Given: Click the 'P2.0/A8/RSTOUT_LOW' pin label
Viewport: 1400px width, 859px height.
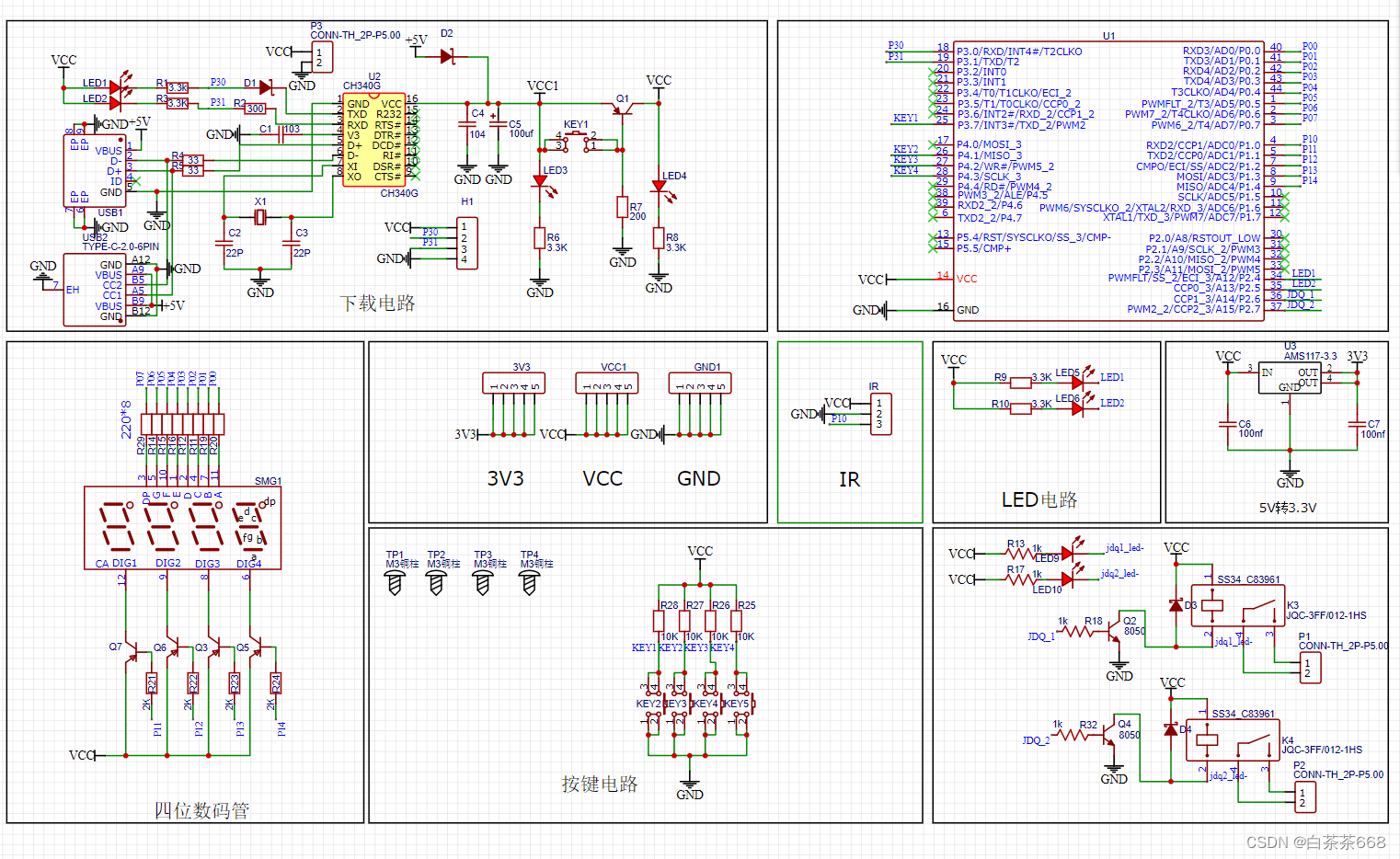Looking at the screenshot, I should pos(1205,238).
